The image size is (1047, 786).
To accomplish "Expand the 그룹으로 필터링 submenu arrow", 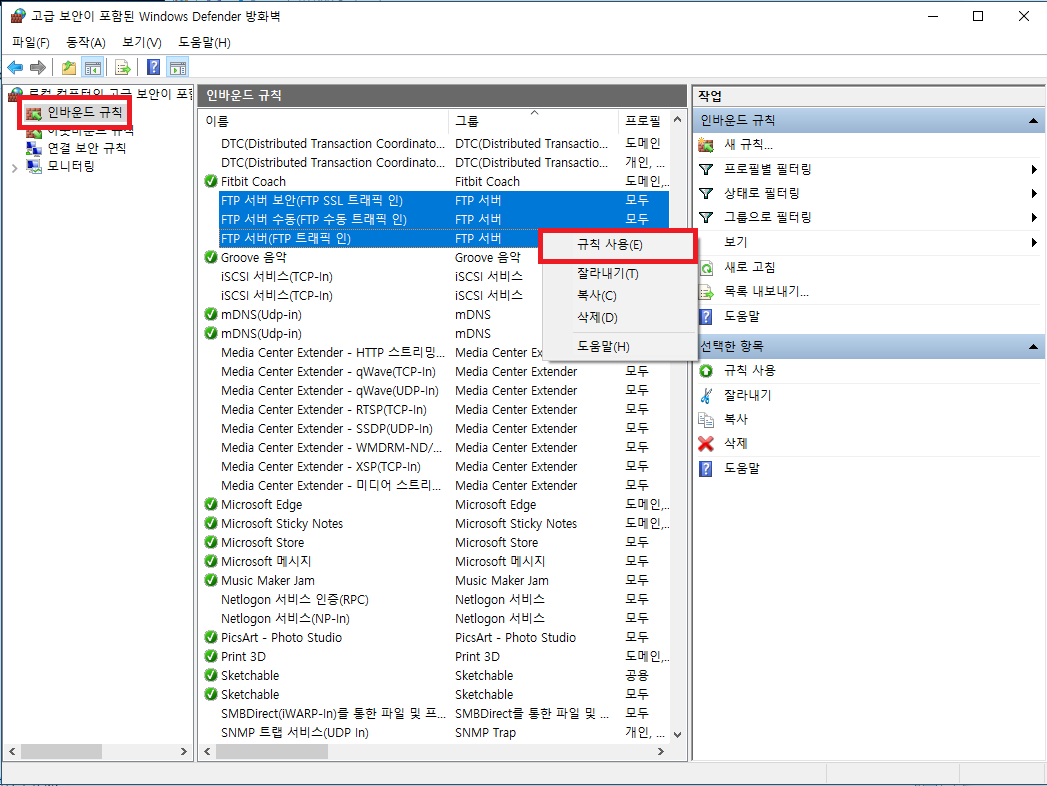I will [1034, 218].
